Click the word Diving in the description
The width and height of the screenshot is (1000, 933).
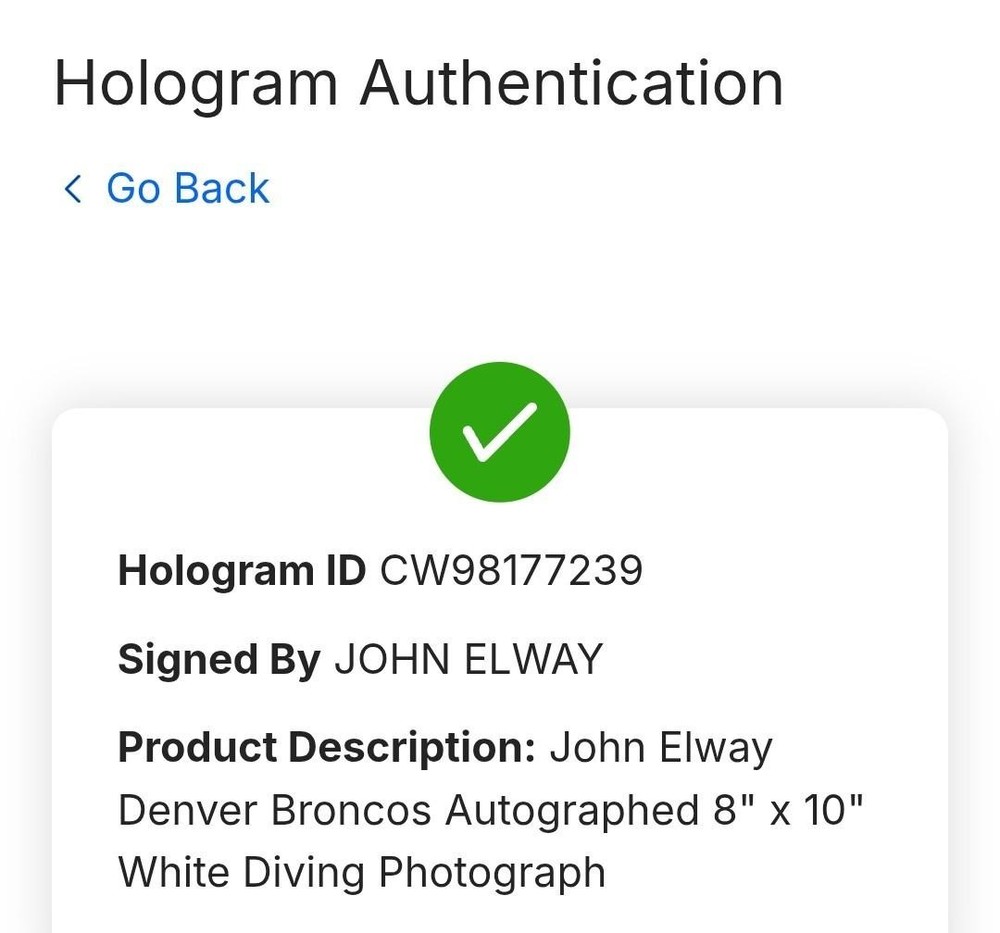tap(304, 874)
